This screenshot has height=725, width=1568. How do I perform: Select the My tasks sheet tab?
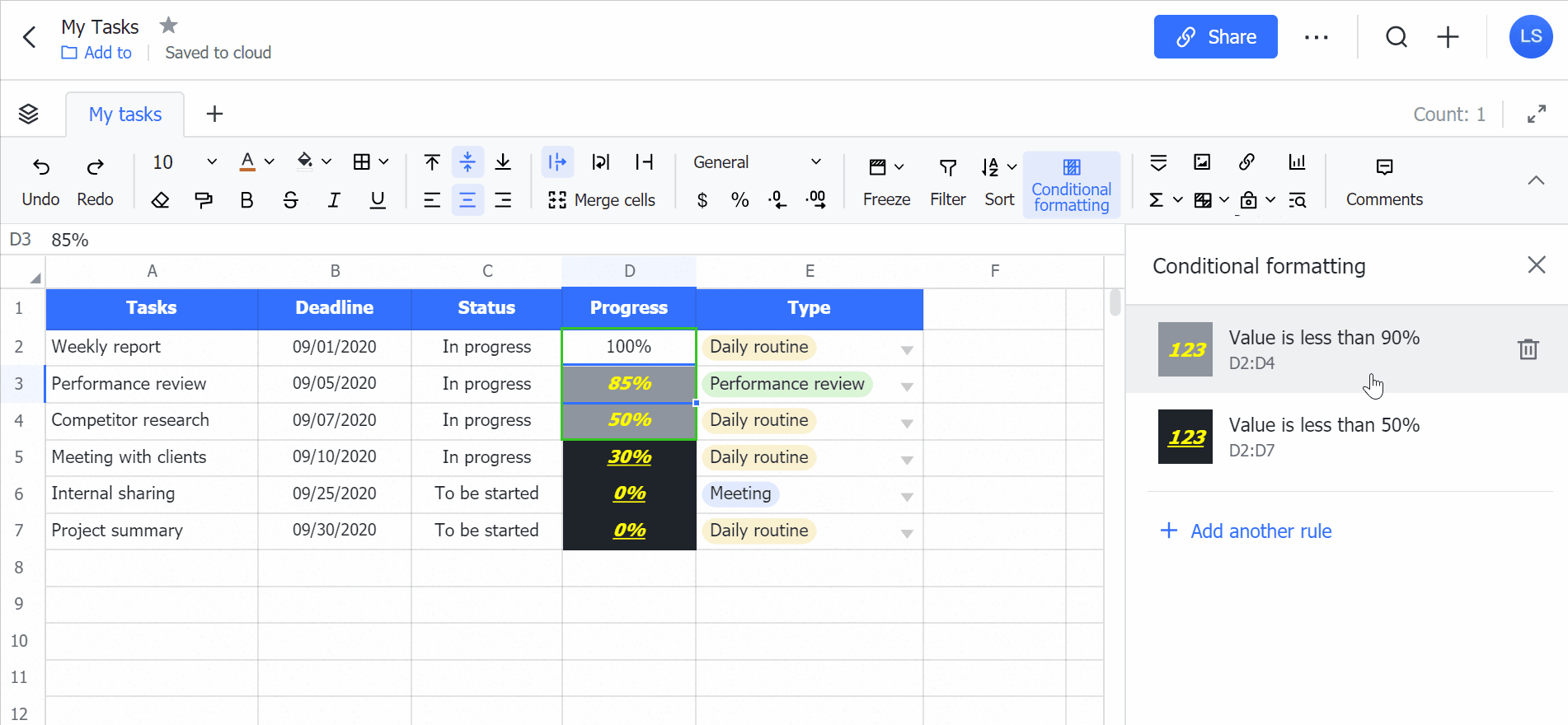(125, 115)
